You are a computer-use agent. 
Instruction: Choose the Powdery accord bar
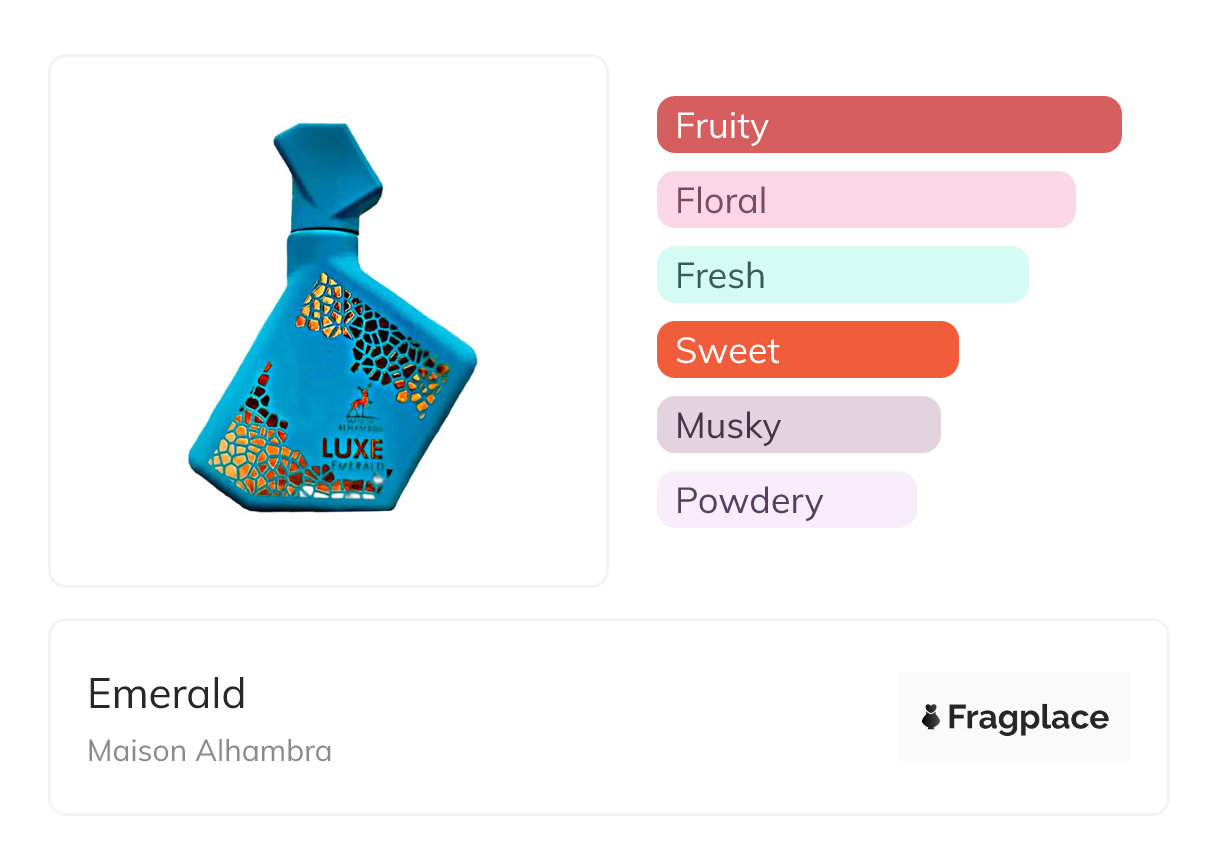[786, 500]
